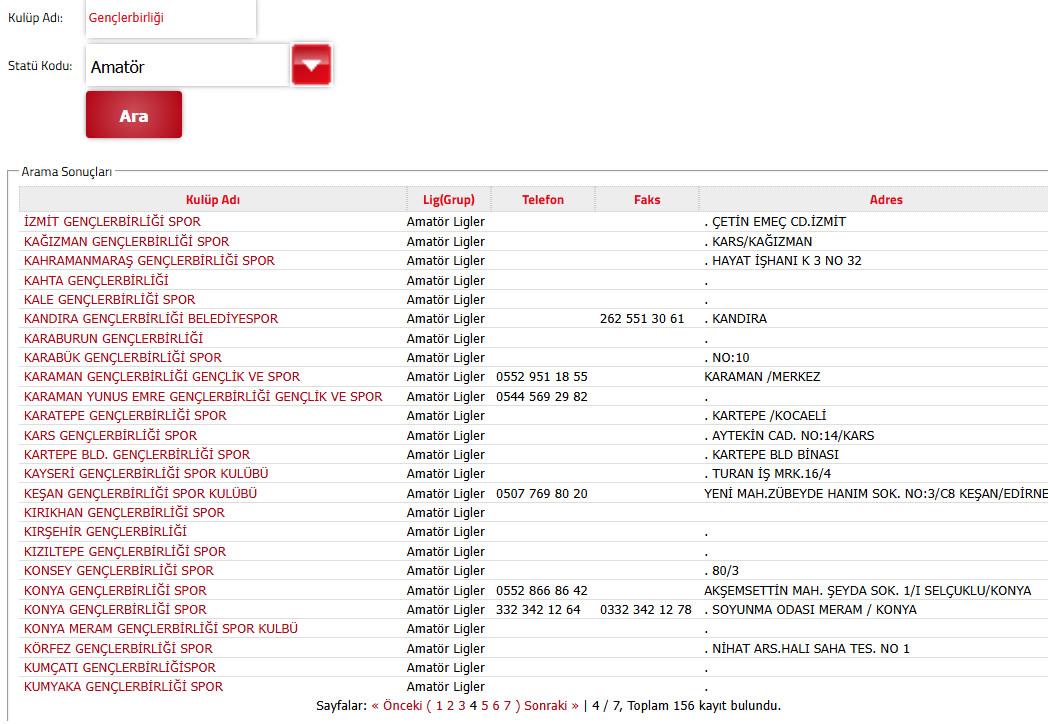Screen dimensions: 1048x724
Task: Open KONYA GENÇLERBİRLİĞİ SPOR with phone 0552 866 86 42
Action: point(115,590)
